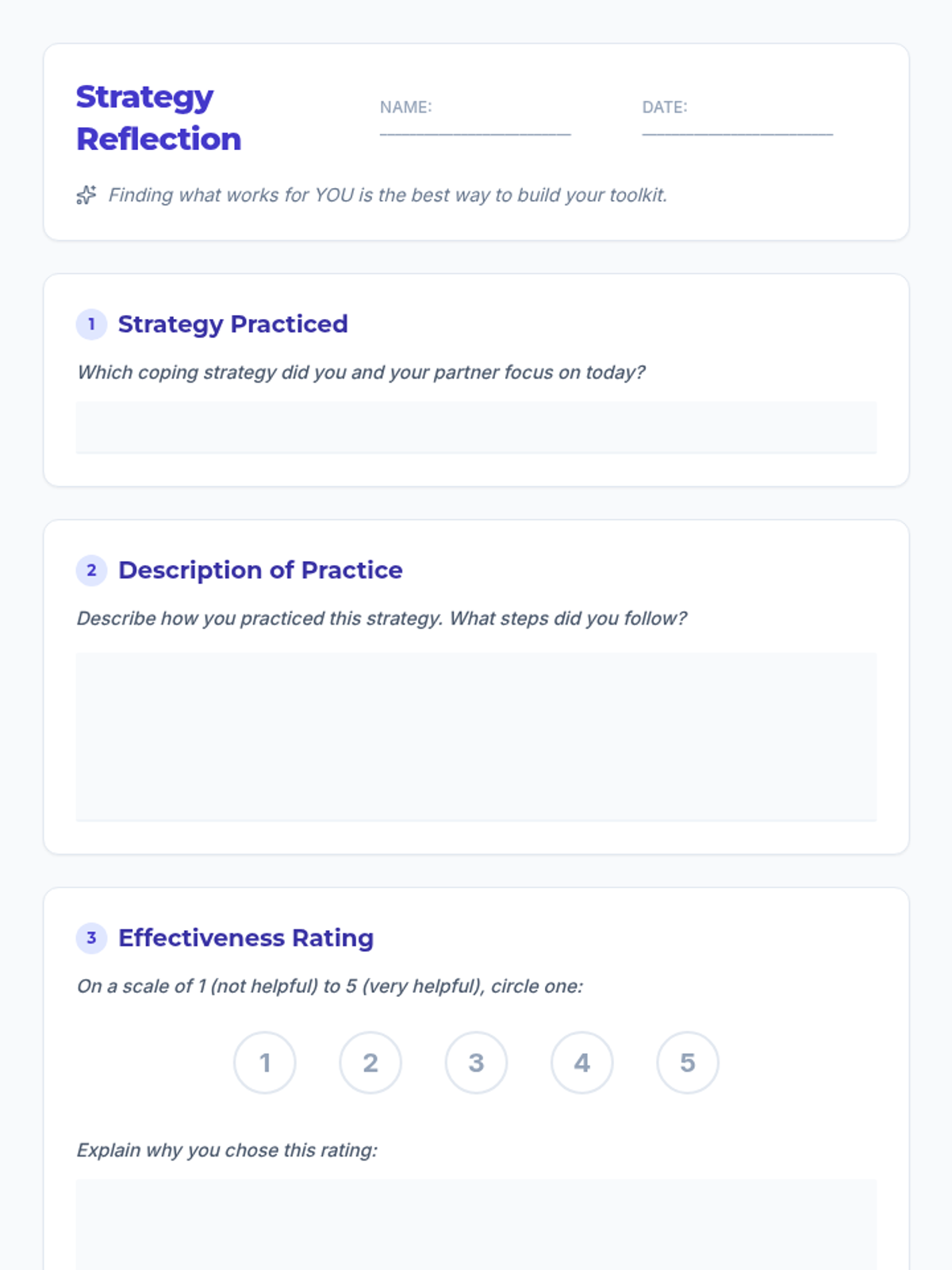The height and width of the screenshot is (1270, 952).
Task: Click the Description of Practice heading
Action: (260, 571)
